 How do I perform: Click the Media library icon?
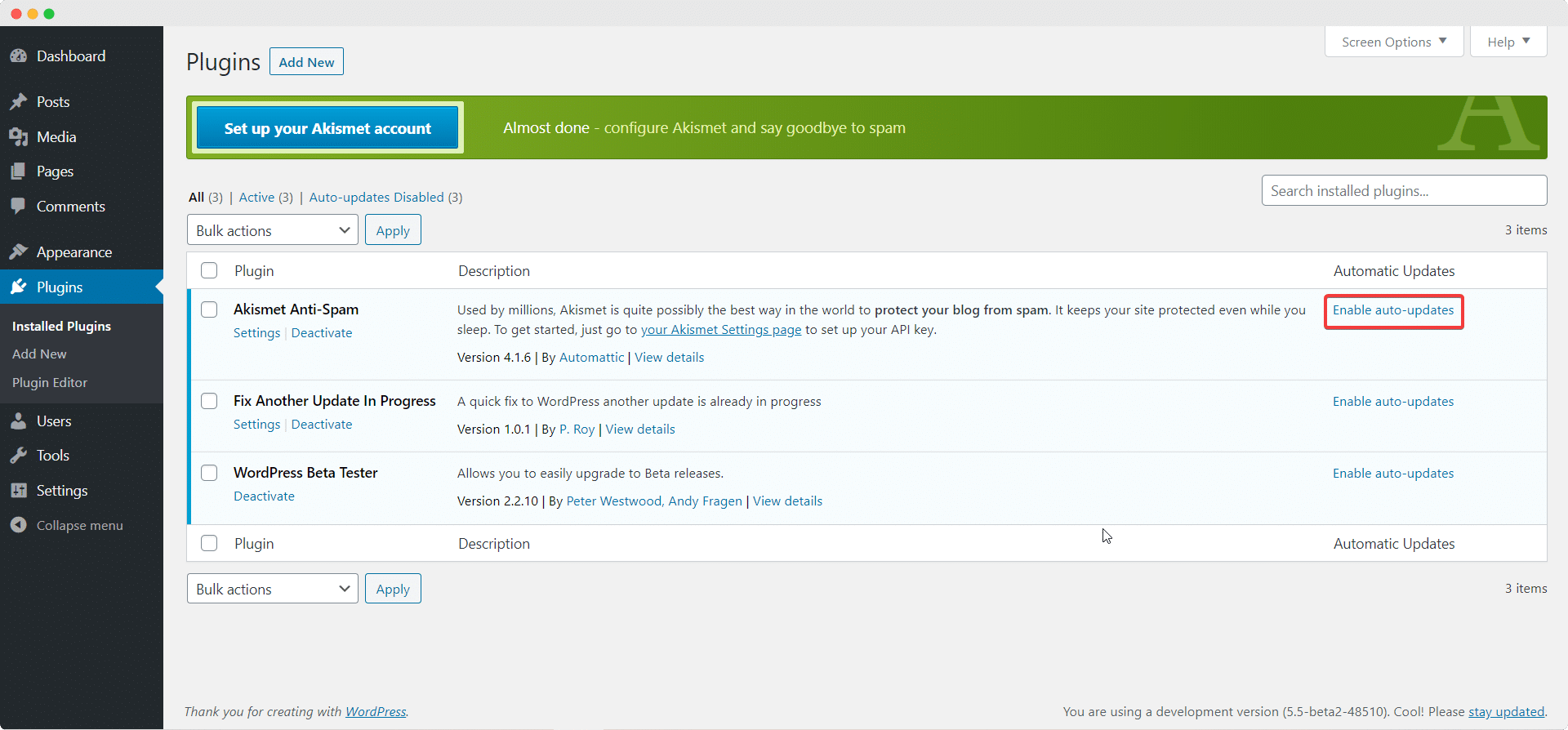pyautogui.click(x=18, y=137)
